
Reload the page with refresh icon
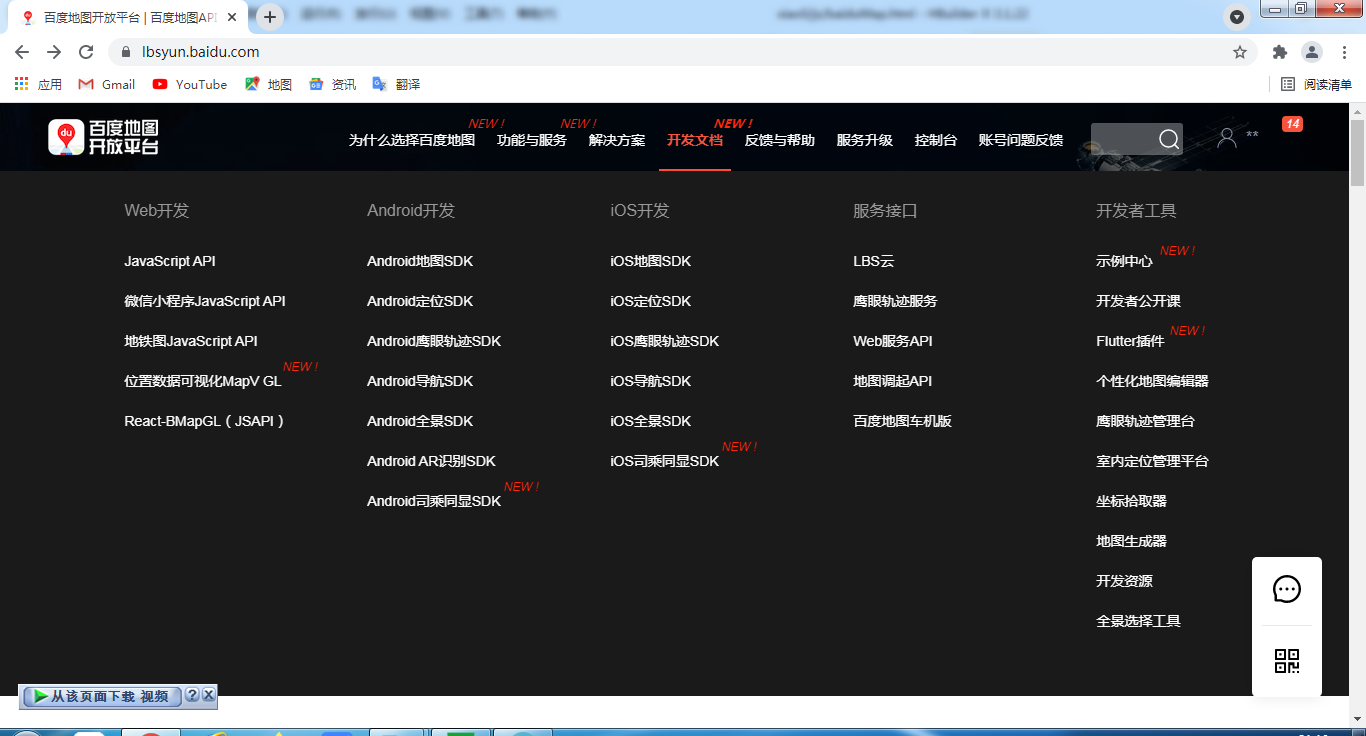click(x=86, y=52)
